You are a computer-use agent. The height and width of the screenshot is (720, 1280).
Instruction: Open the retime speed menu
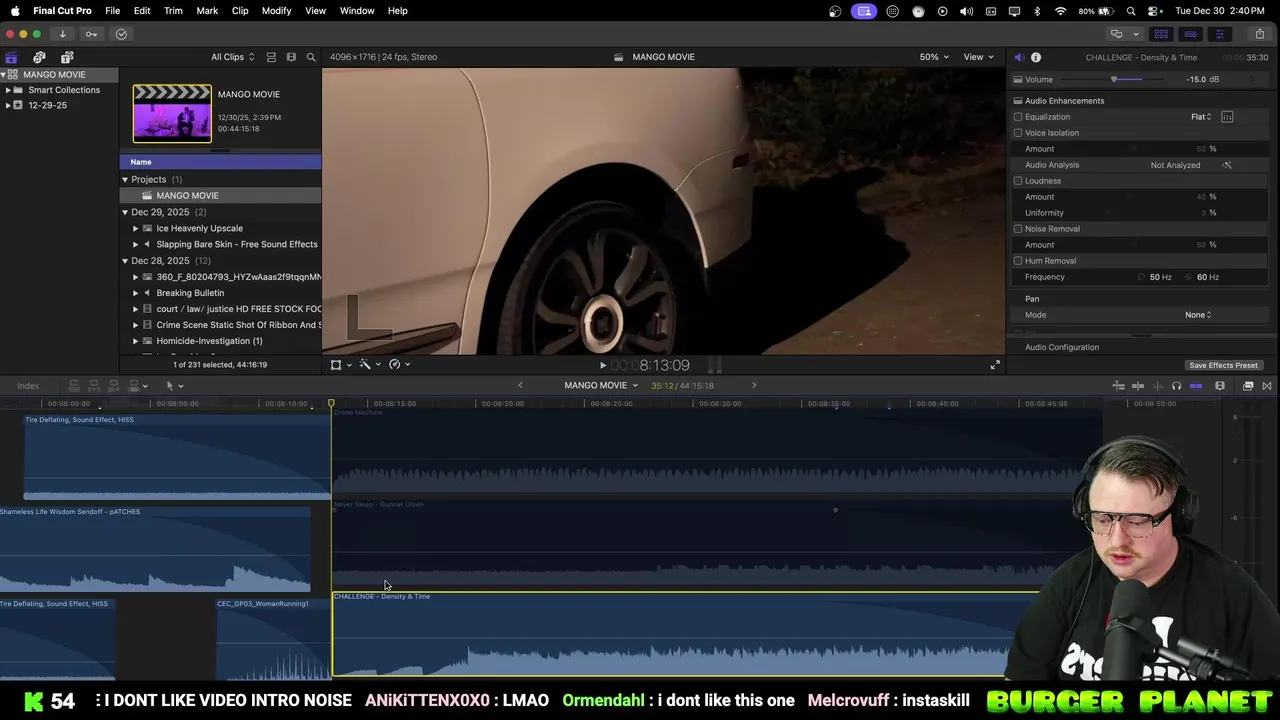(399, 365)
